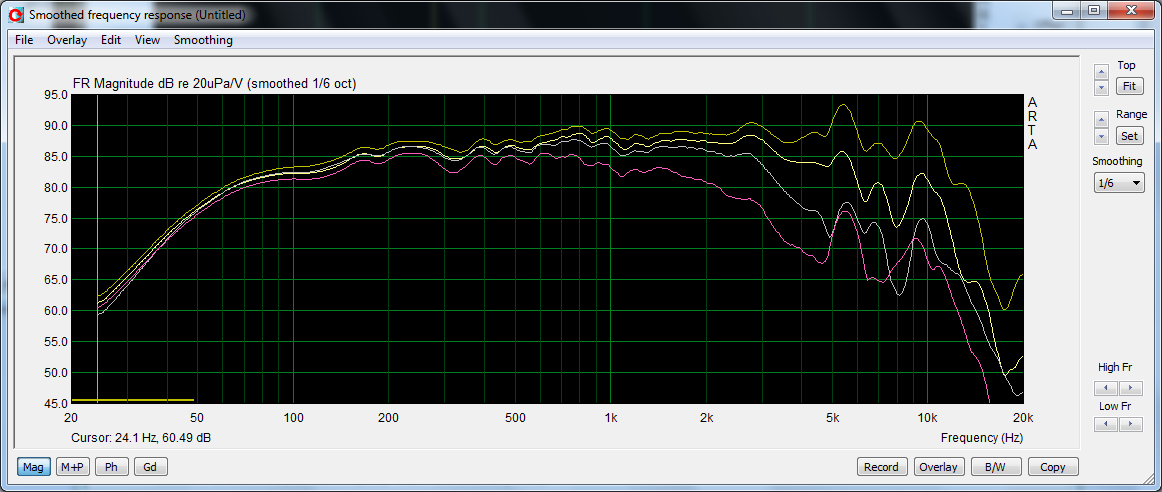
Task: Open the Overlay menu
Action: (67, 40)
